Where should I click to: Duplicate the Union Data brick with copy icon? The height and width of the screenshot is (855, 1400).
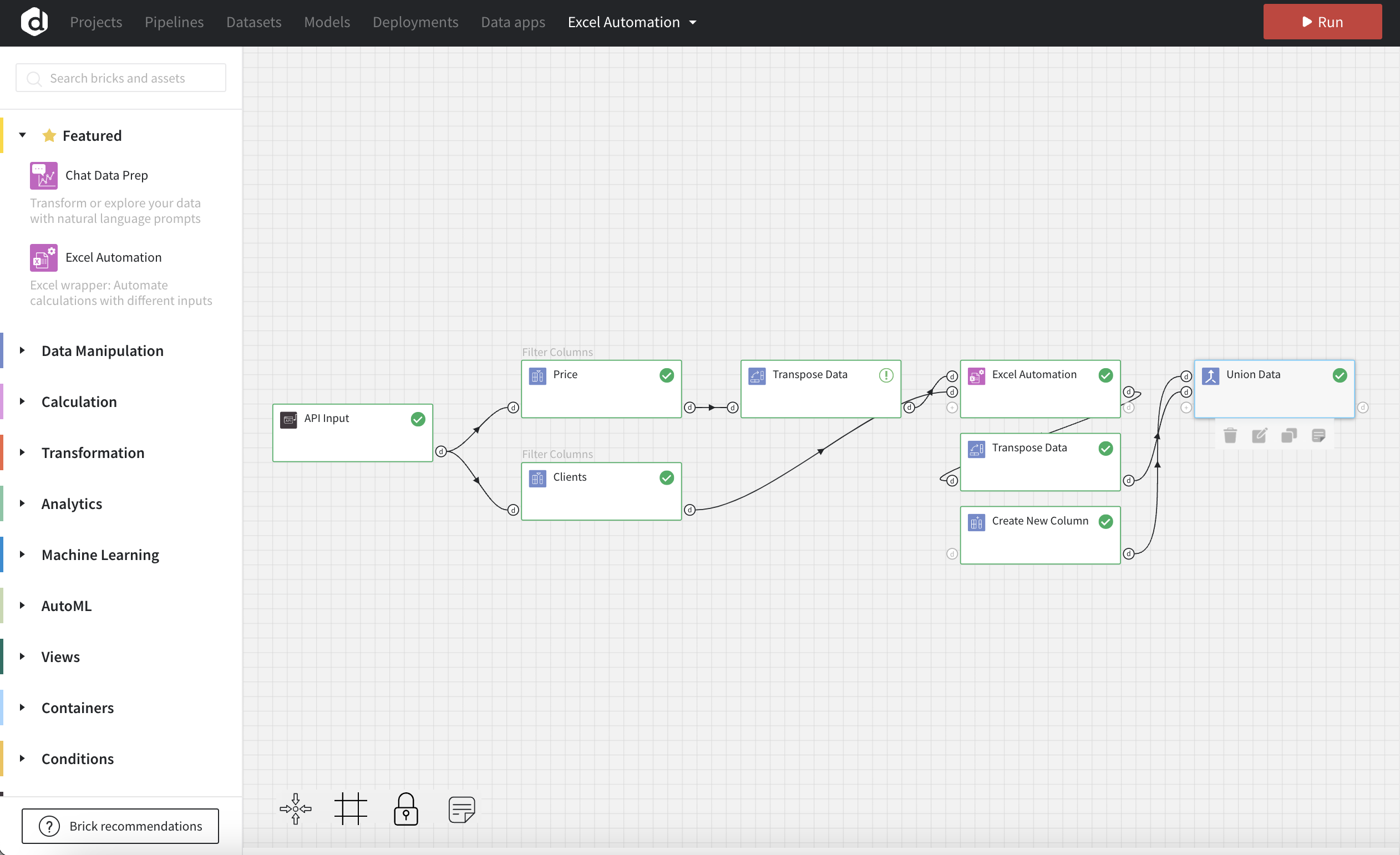1289,436
